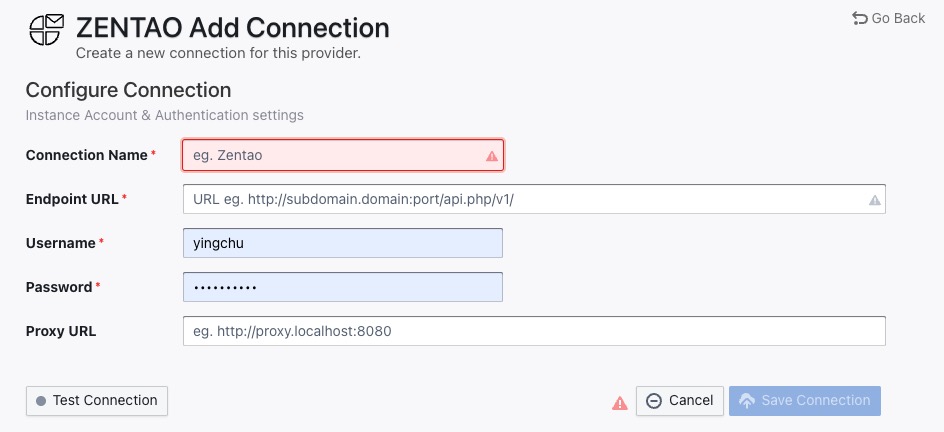This screenshot has height=432, width=944.
Task: Click the red error triangle beside Cancel
Action: (620, 402)
